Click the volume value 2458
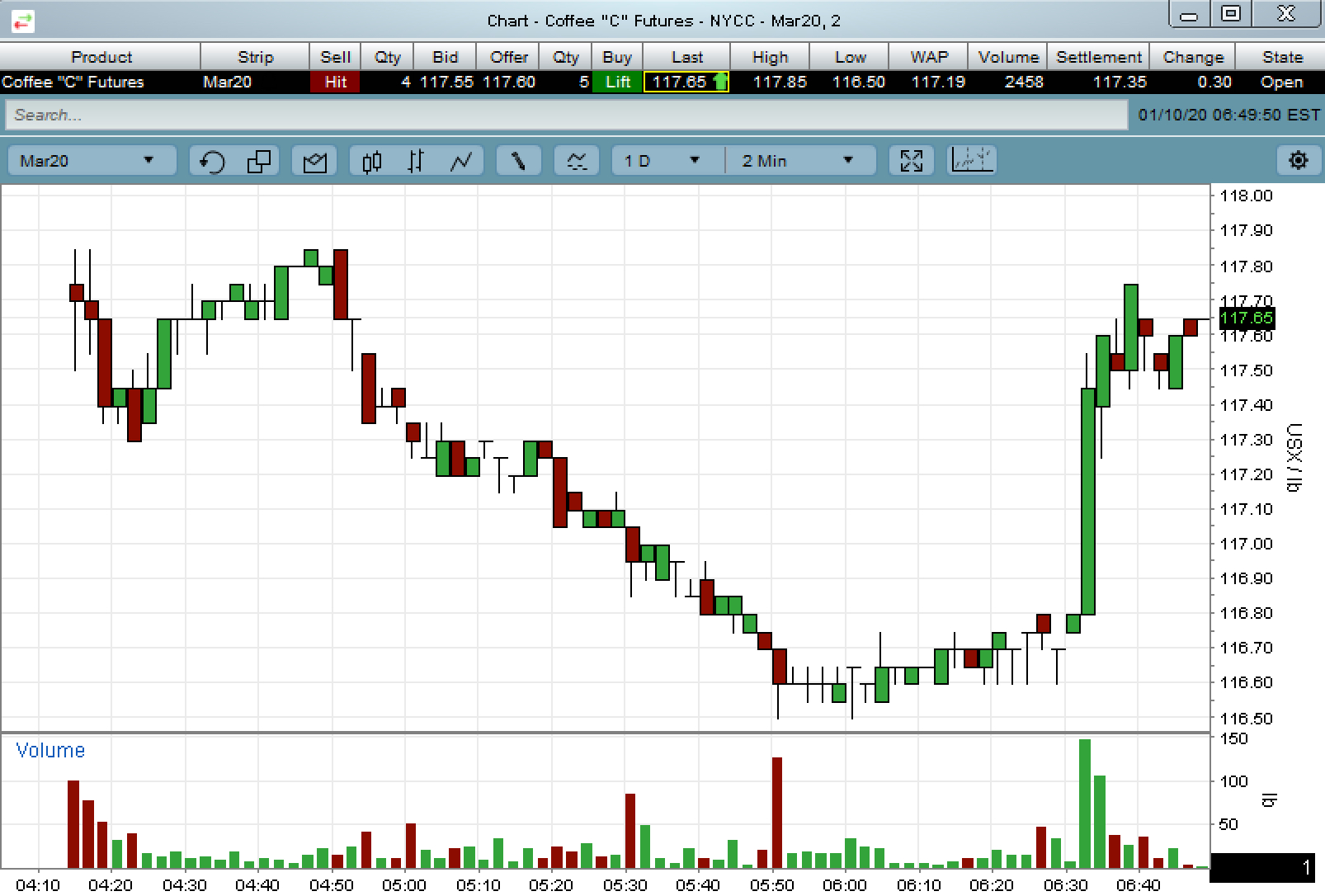Image resolution: width=1325 pixels, height=896 pixels. pyautogui.click(x=1024, y=82)
